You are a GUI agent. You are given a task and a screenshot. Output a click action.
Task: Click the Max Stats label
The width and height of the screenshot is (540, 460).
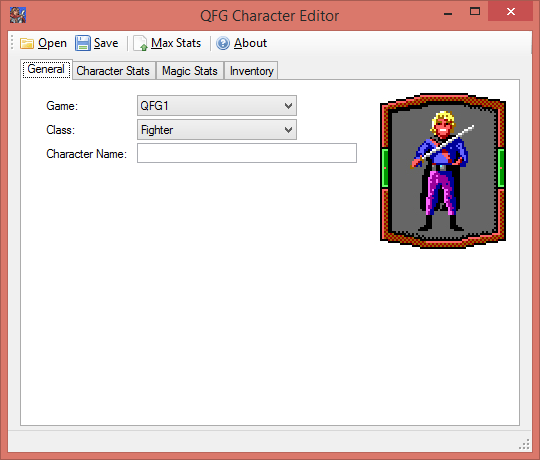tap(176, 43)
